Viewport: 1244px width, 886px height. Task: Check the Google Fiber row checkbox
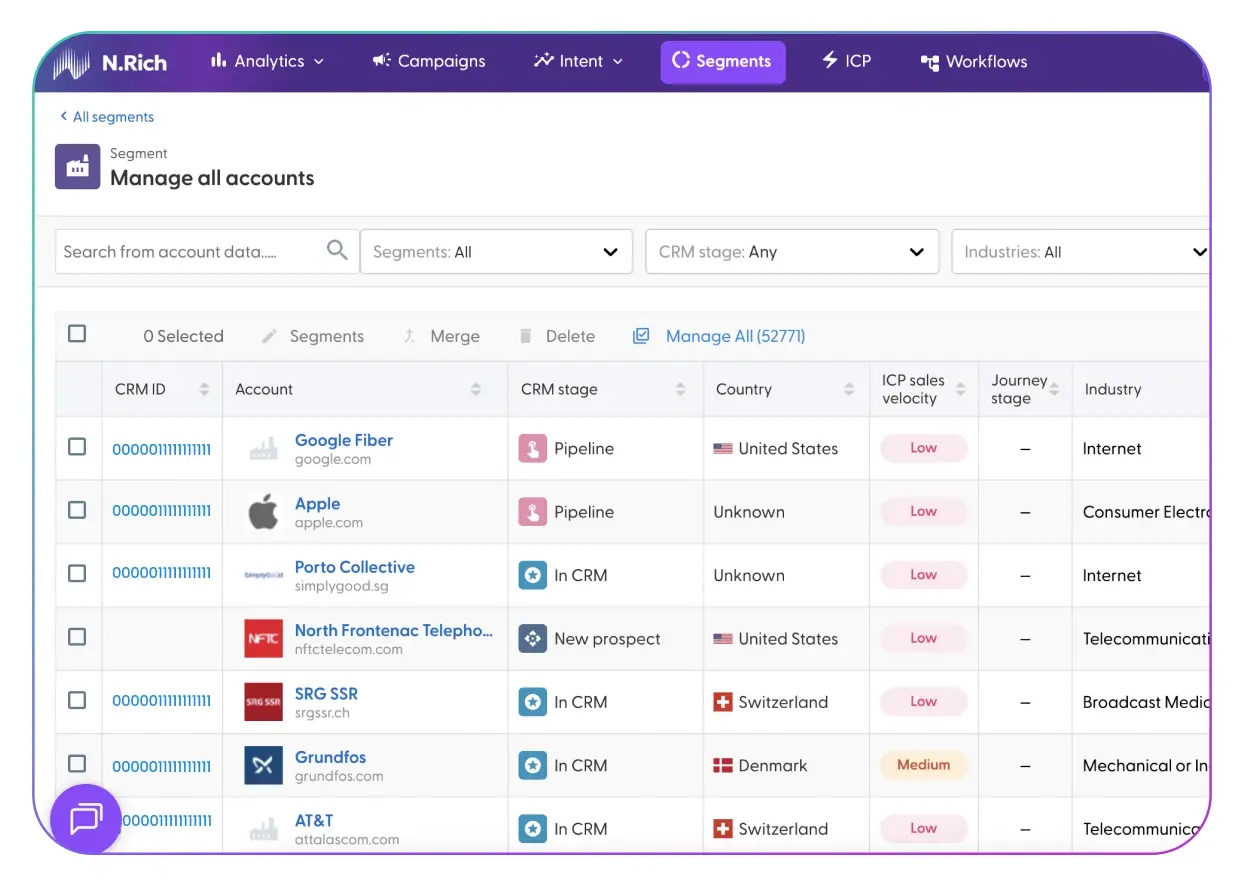[x=77, y=447]
